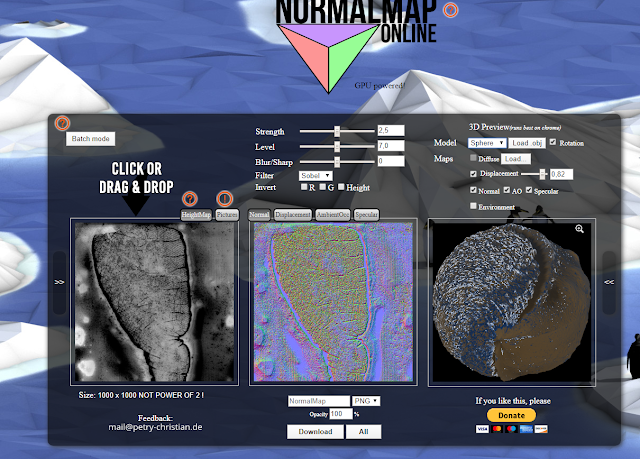Switch to the HeightMap tab

tap(196, 215)
